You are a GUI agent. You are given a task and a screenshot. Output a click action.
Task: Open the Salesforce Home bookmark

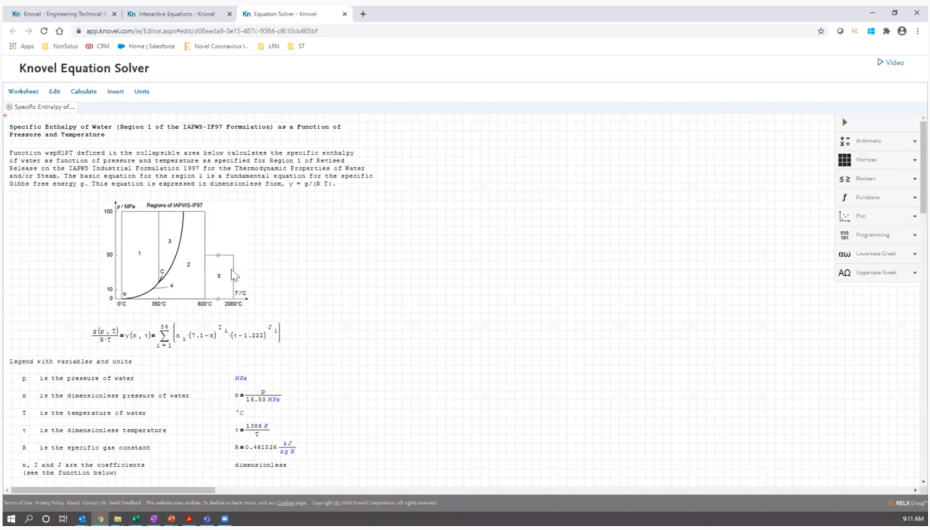[146, 46]
